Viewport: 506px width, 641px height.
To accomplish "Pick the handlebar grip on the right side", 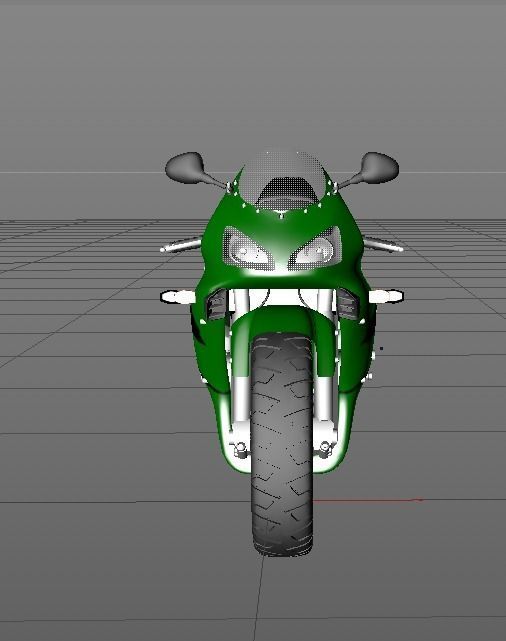I will point(383,244).
